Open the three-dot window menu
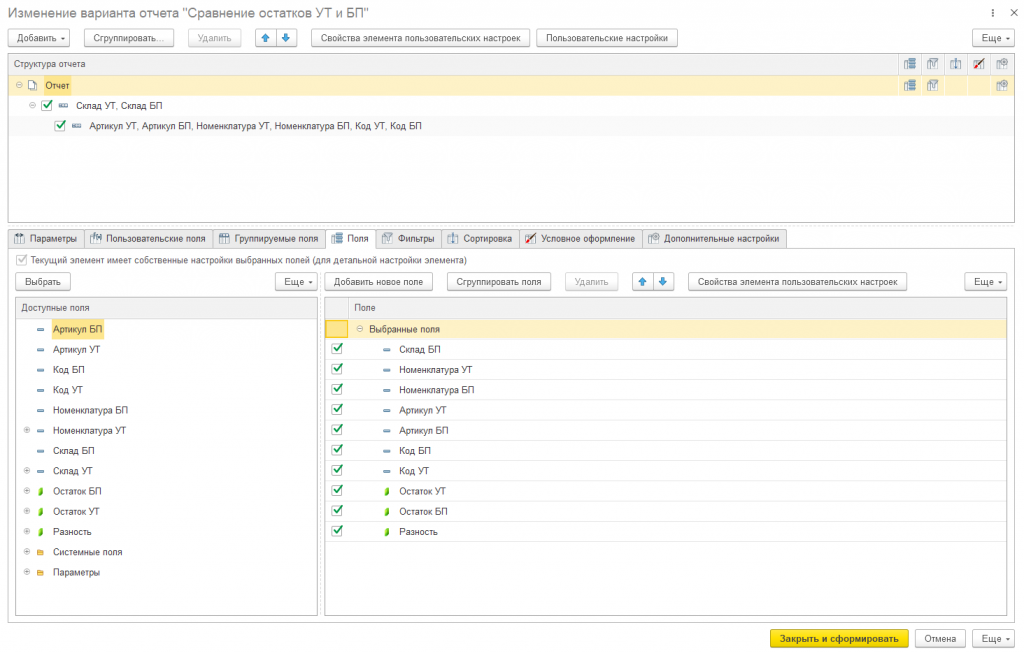This screenshot has height=653, width=1024. (993, 13)
